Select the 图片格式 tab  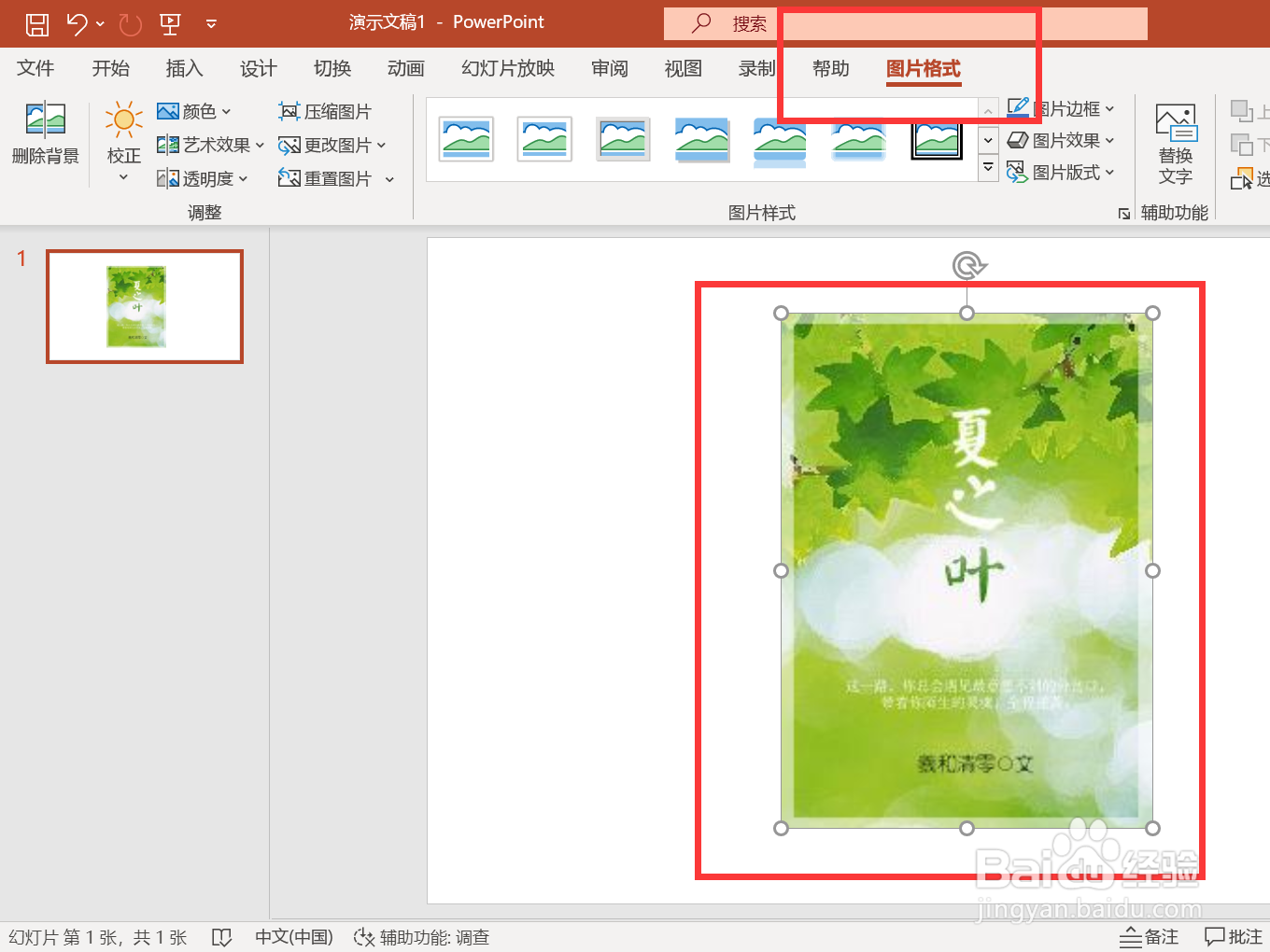click(x=924, y=69)
